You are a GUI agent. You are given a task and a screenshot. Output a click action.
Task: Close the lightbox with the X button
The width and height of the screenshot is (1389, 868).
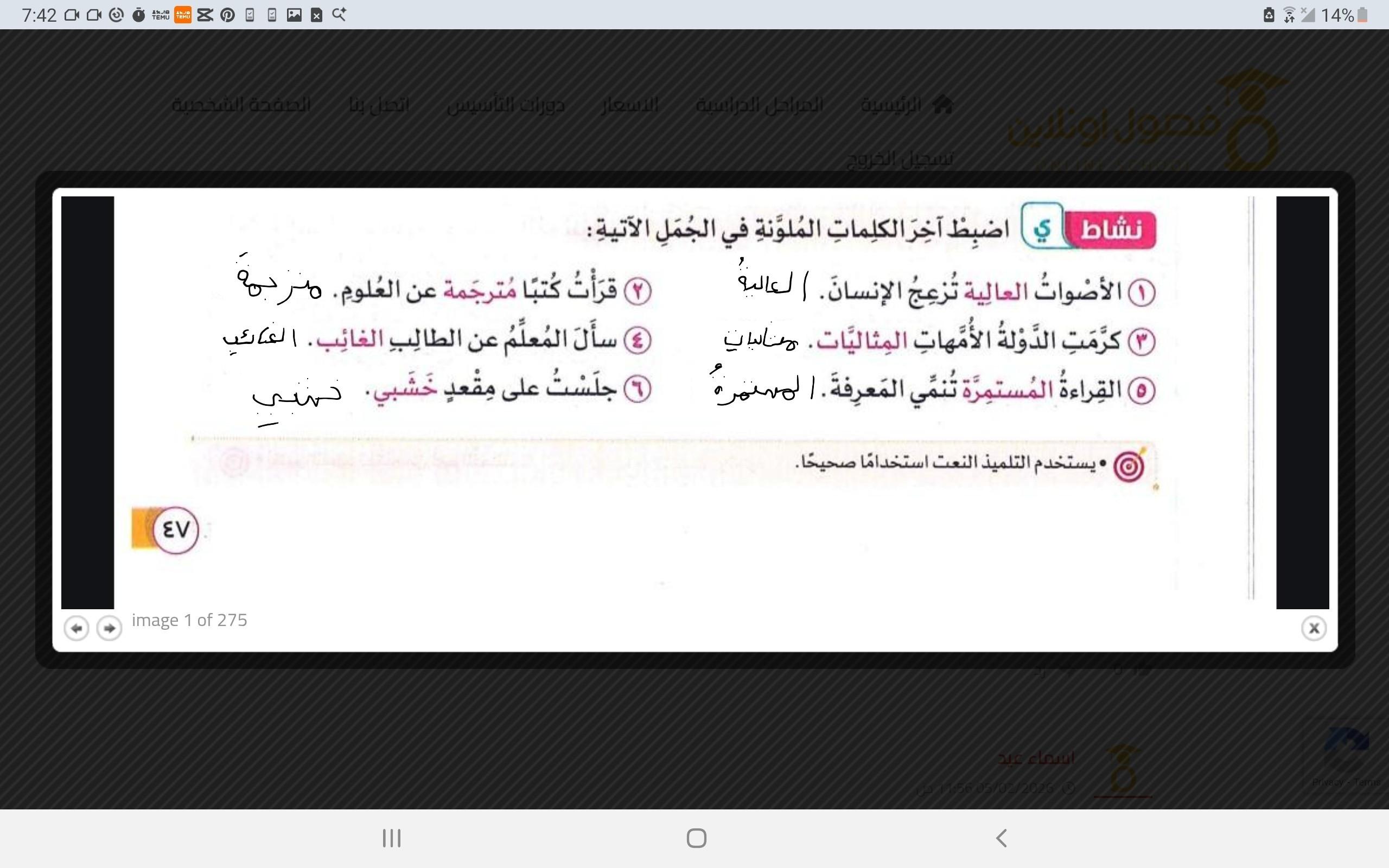tap(1314, 628)
